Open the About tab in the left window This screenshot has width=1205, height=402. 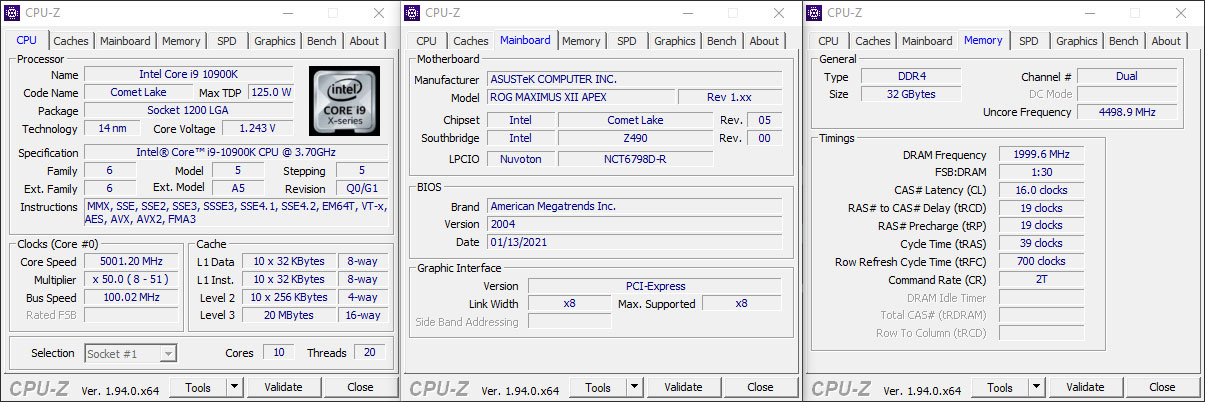364,41
